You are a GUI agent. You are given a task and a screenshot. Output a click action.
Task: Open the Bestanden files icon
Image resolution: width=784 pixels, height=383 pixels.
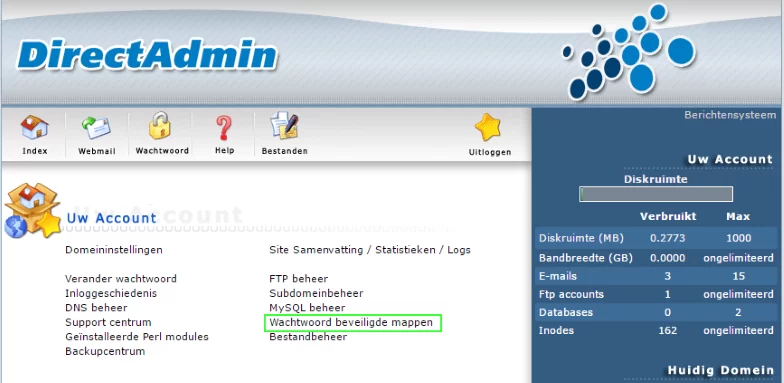click(284, 126)
